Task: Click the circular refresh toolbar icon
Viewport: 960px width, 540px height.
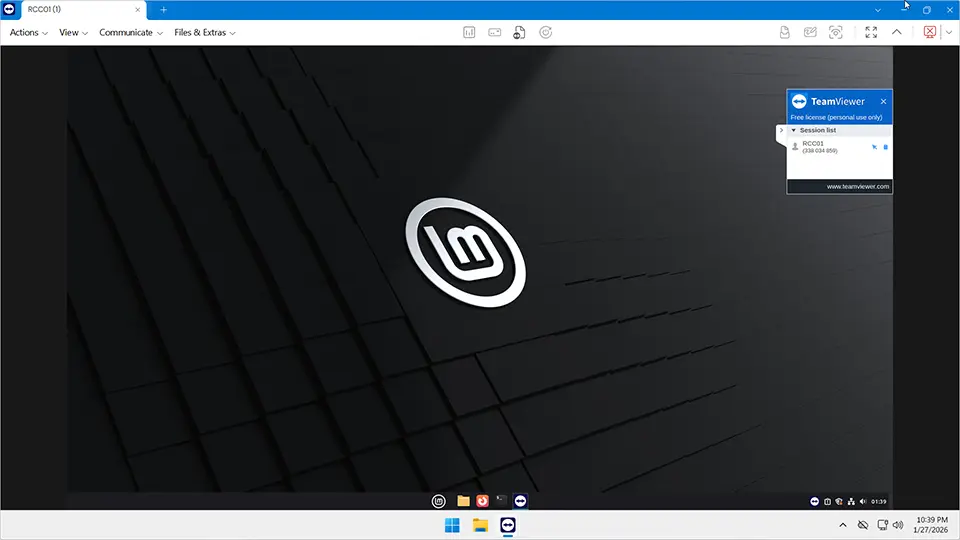Action: 546,32
